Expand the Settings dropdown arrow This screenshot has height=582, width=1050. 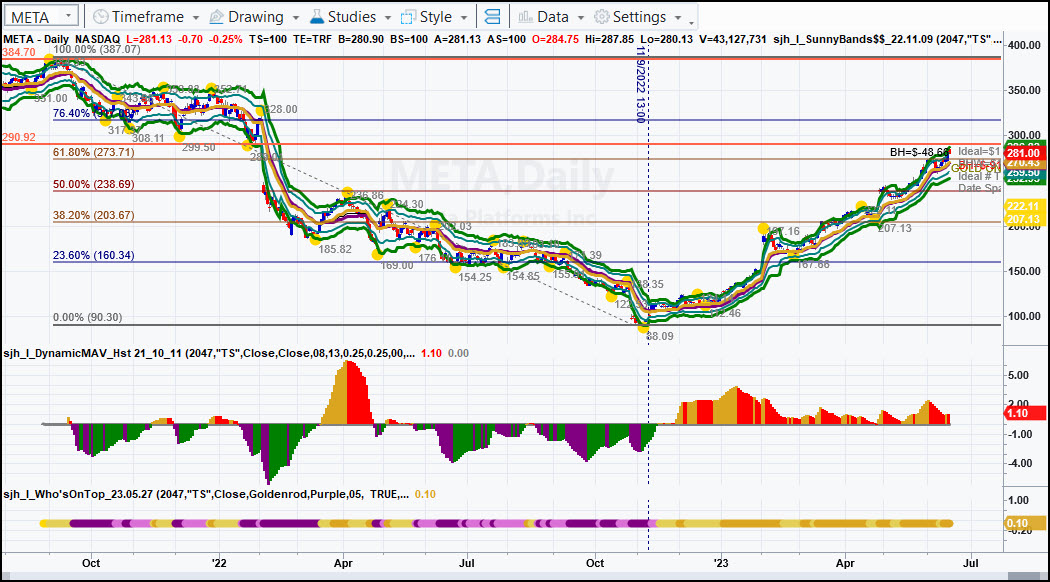(x=678, y=18)
